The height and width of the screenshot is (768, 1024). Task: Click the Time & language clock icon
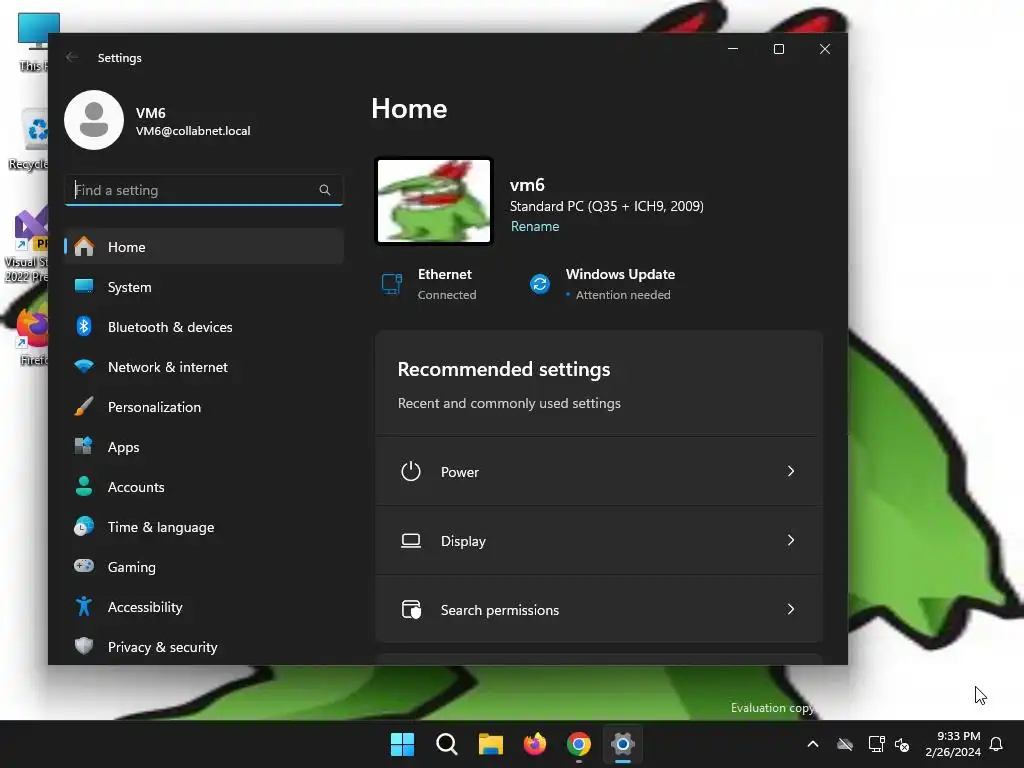click(x=84, y=526)
